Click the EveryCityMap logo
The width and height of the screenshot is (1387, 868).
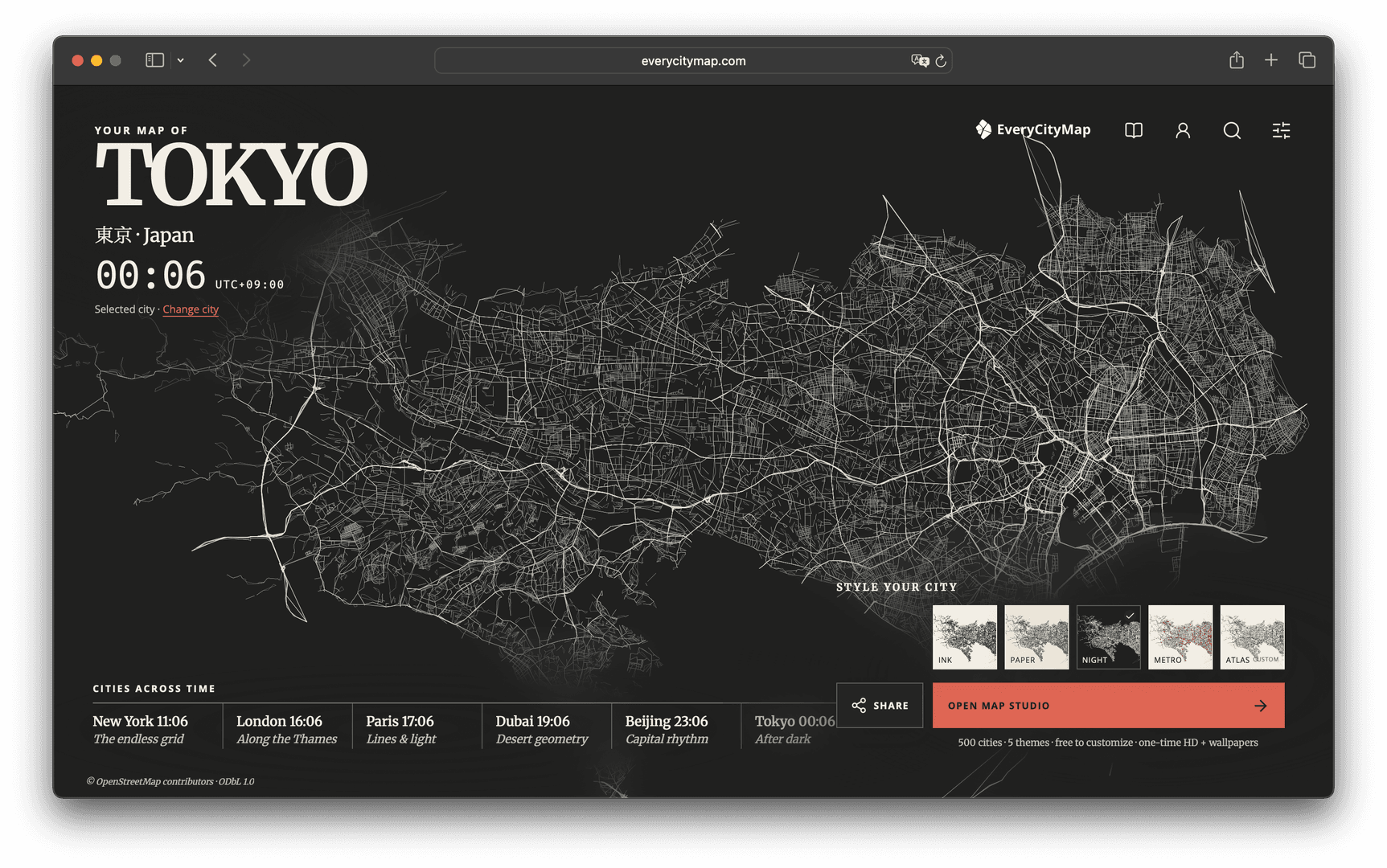coord(1033,129)
